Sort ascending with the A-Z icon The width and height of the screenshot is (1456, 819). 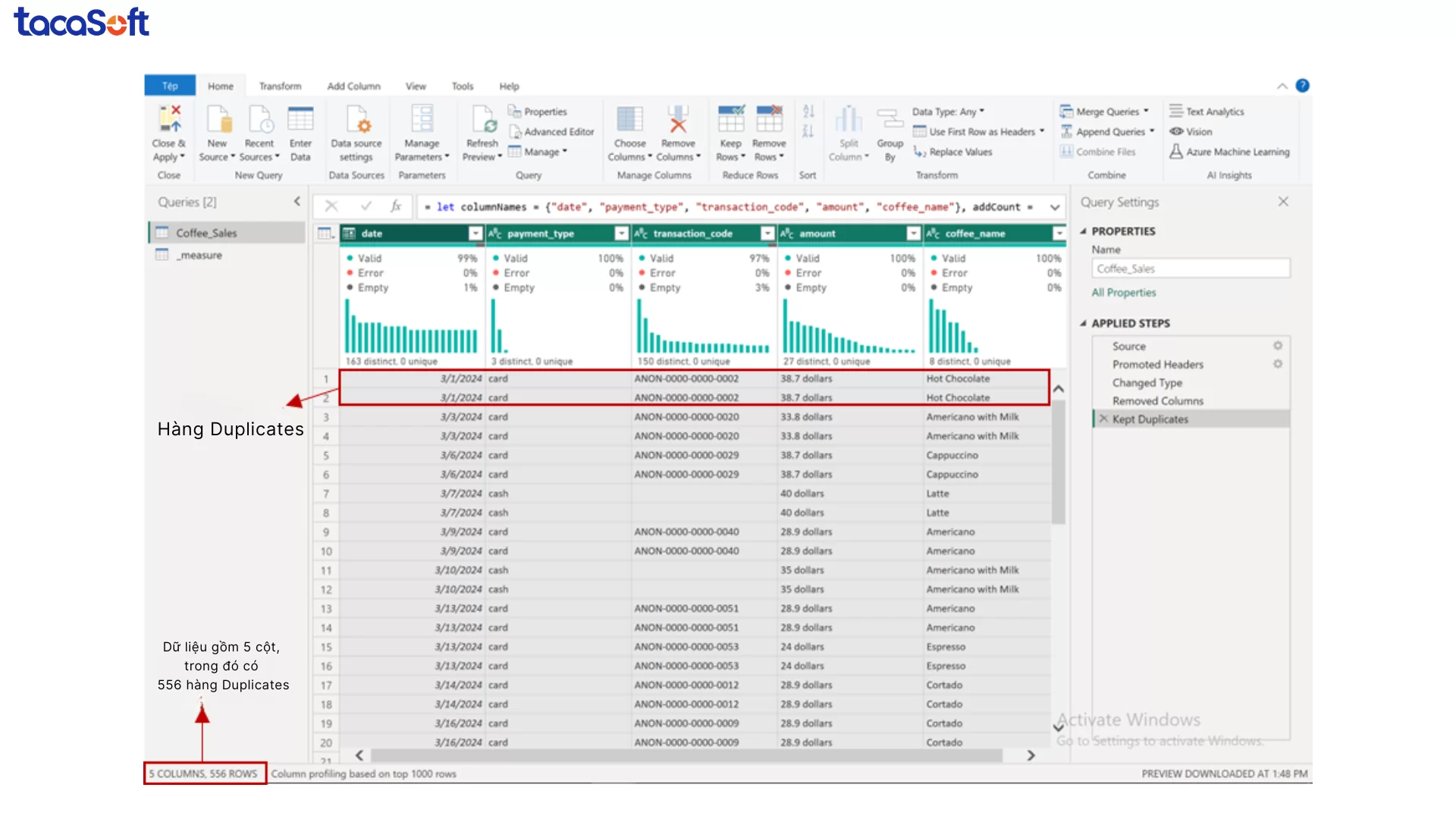tap(808, 111)
